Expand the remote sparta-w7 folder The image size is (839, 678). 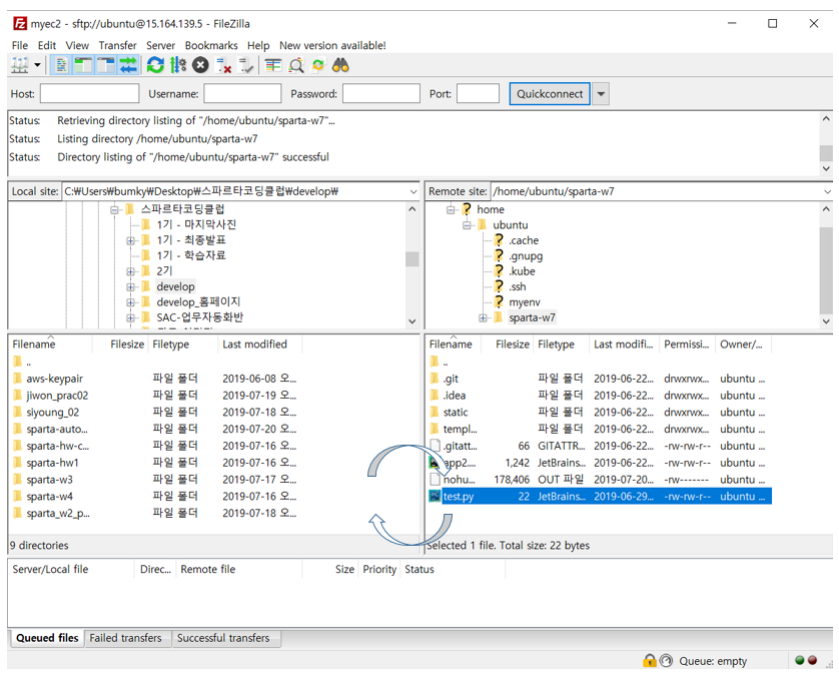pos(483,318)
